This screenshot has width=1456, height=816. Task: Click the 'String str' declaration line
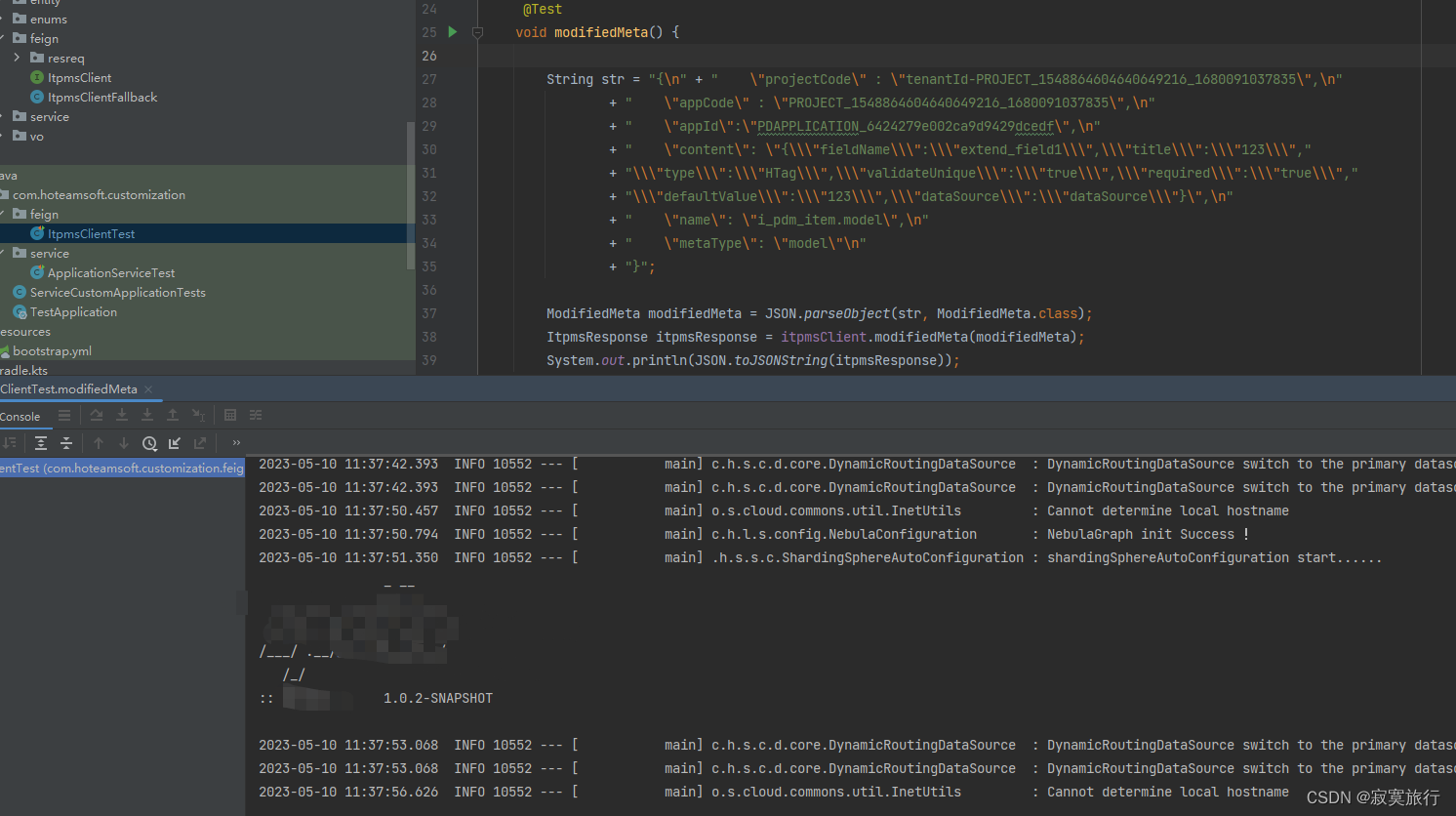click(944, 79)
